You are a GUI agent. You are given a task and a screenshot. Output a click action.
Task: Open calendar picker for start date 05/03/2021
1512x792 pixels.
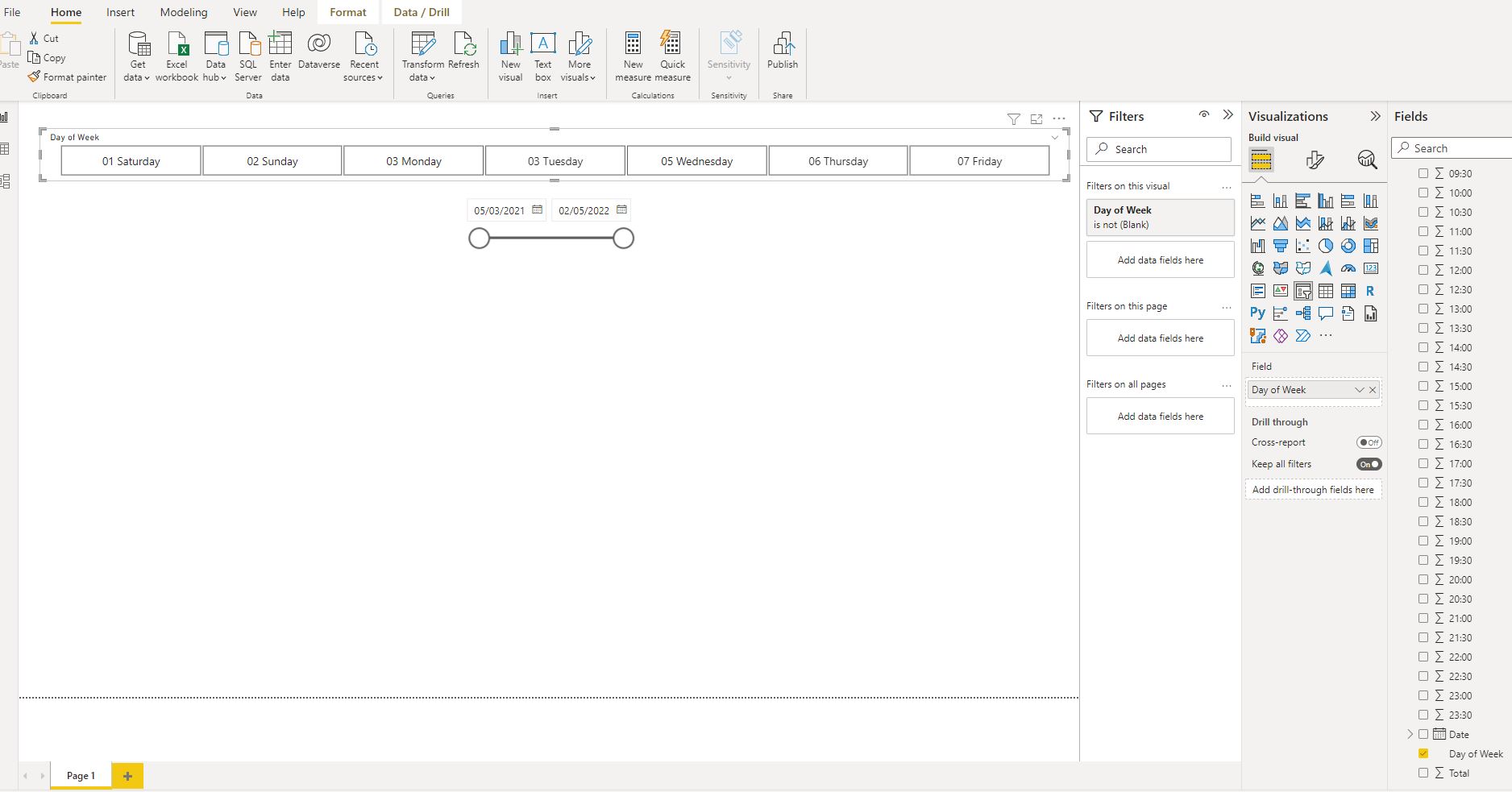[x=538, y=210]
